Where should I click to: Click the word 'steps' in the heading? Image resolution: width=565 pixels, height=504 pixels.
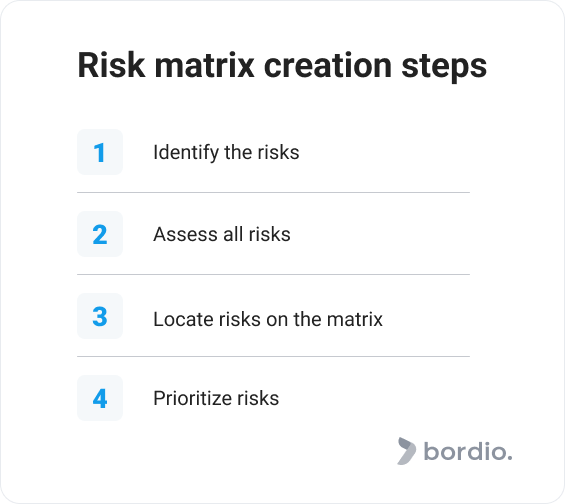(444, 67)
